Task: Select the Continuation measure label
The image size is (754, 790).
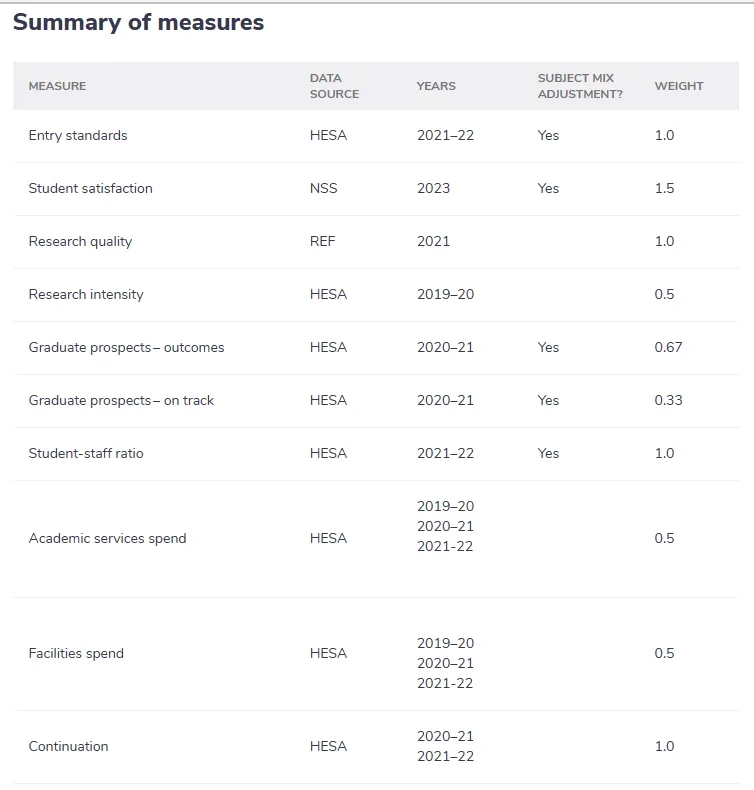Action: tap(68, 746)
